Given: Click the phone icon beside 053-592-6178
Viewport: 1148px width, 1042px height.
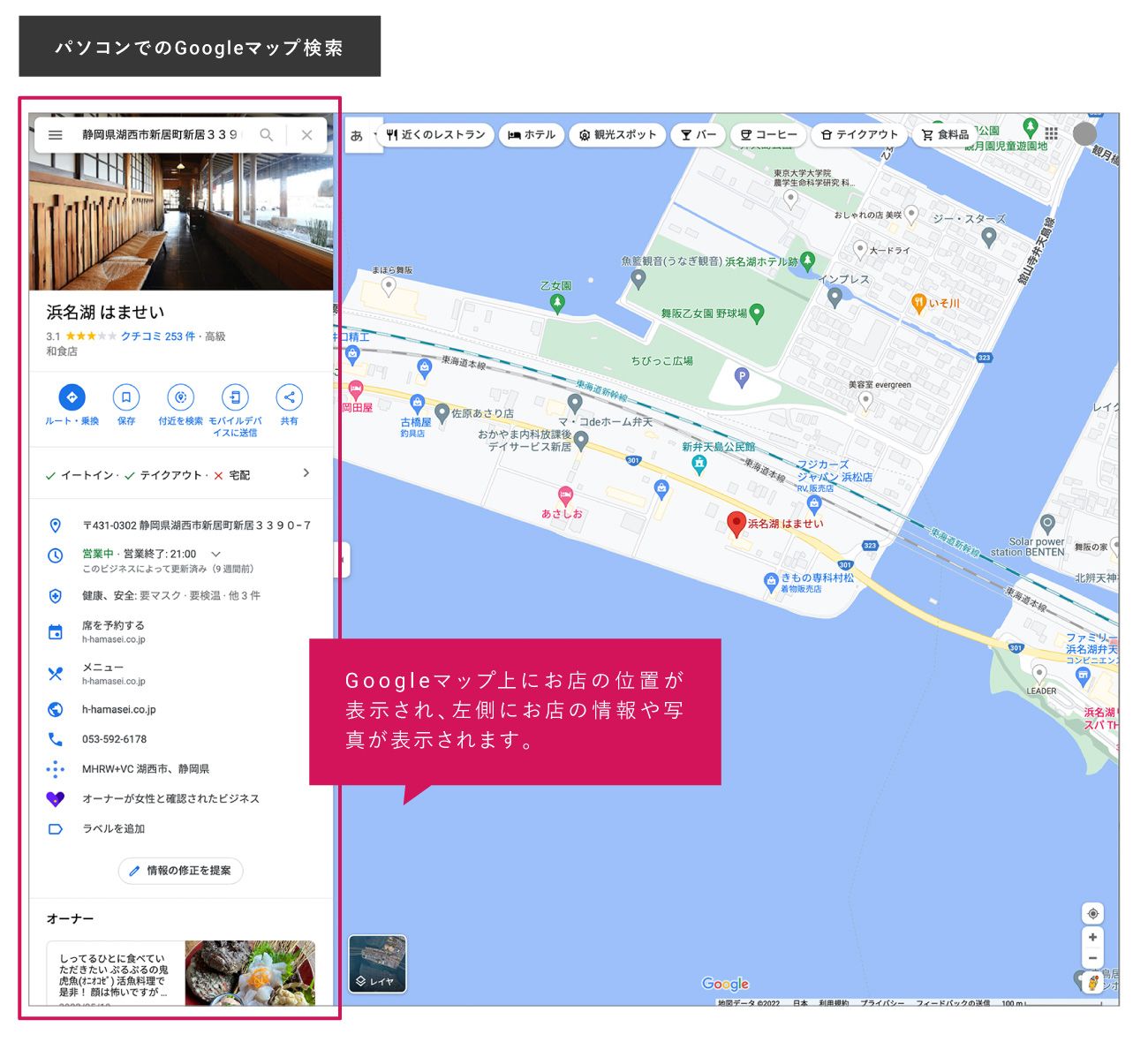Looking at the screenshot, I should coord(56,738).
